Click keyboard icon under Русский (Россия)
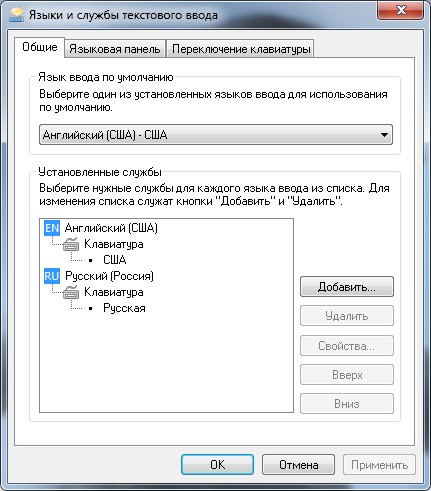Screen dimensions: 431x491 pos(71,292)
